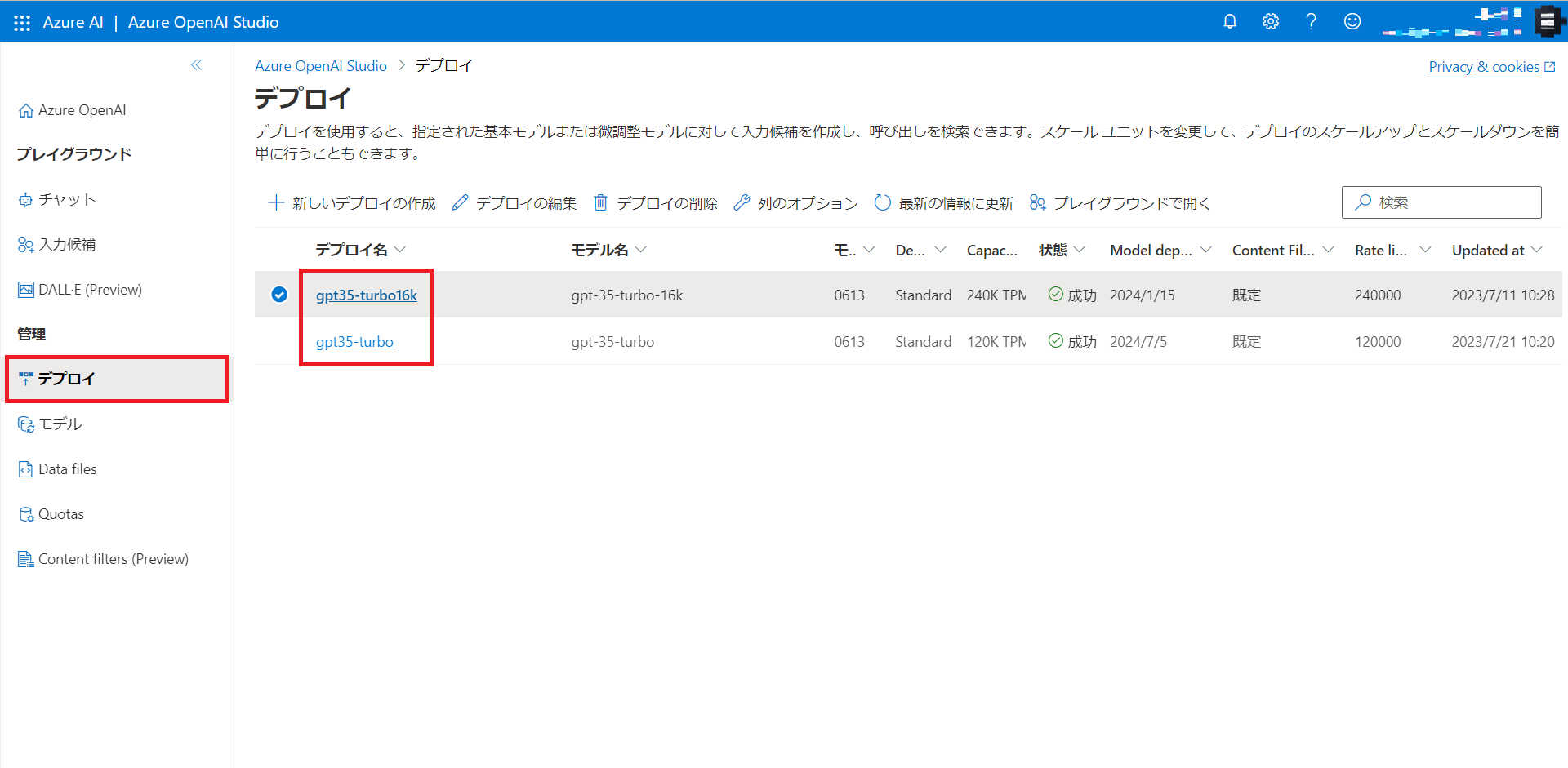Collapse the left navigation pane

pyautogui.click(x=196, y=65)
